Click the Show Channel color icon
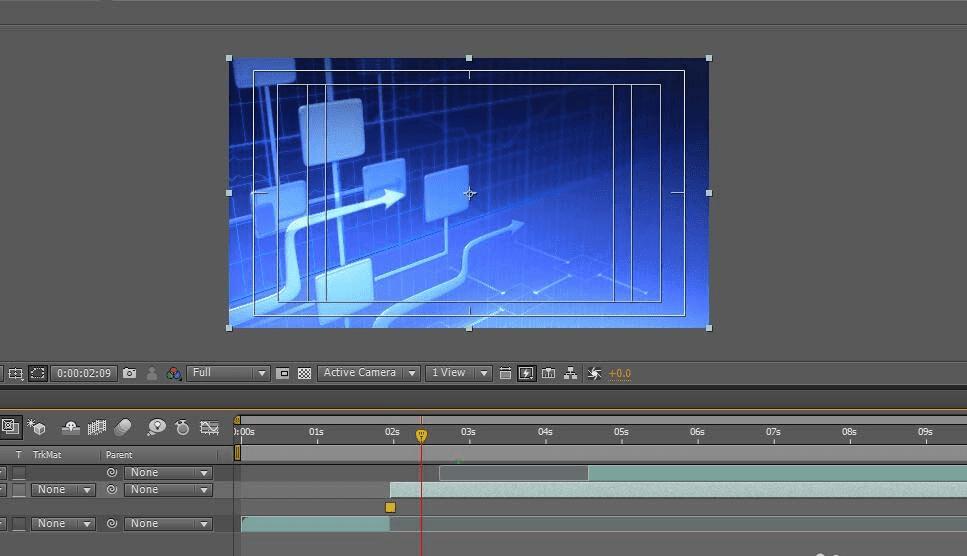Image resolution: width=967 pixels, height=556 pixels. 174,373
